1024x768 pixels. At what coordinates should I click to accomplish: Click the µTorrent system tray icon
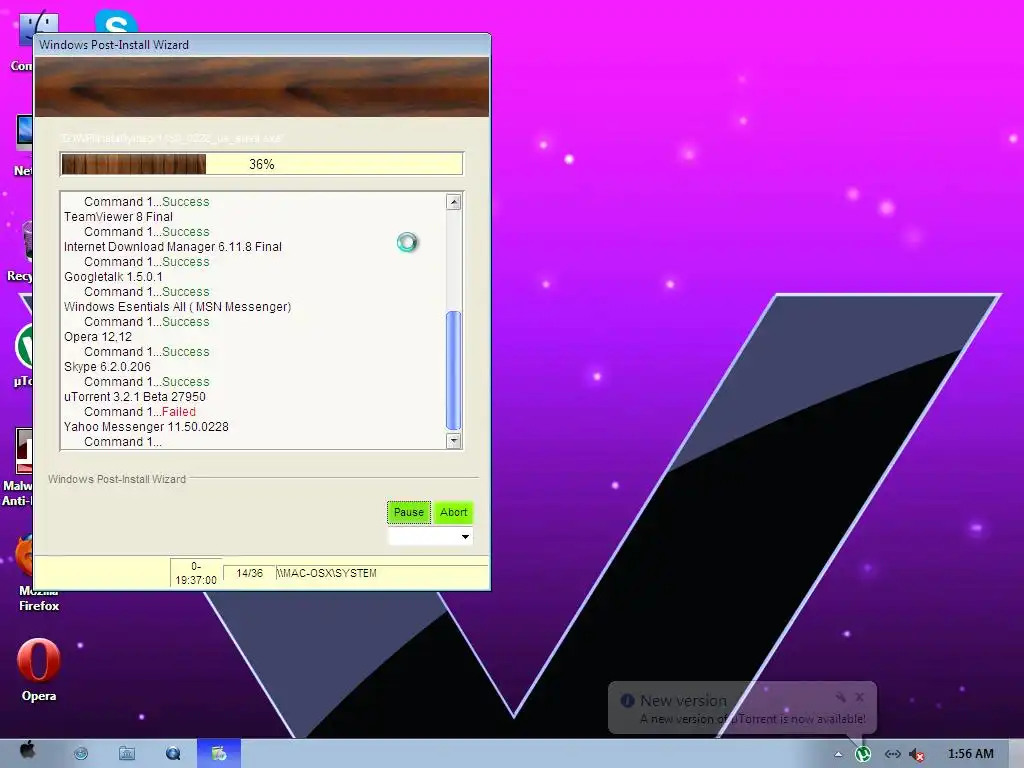[863, 754]
